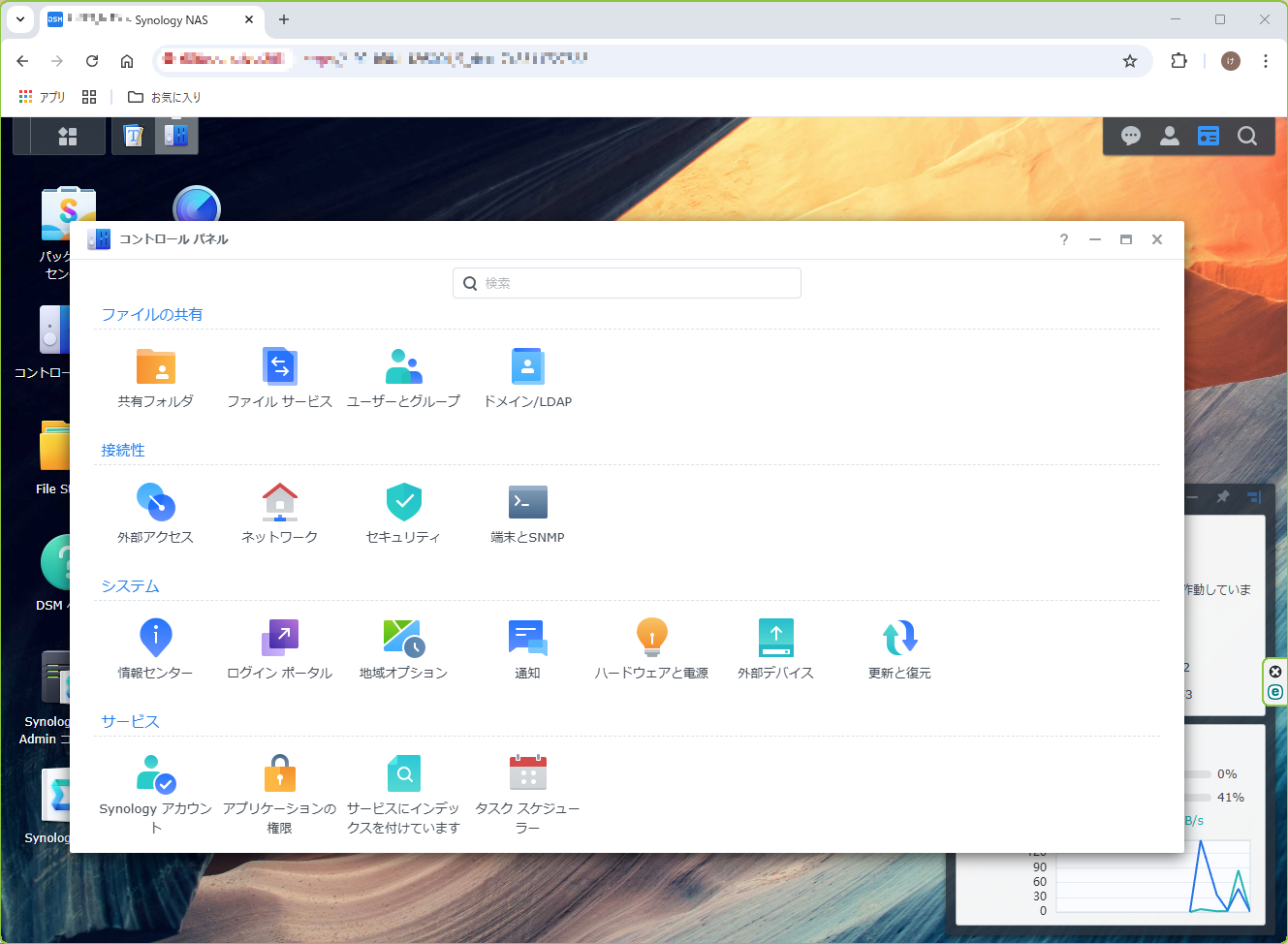Go back to the previous page
This screenshot has width=1288, height=944.
[x=22, y=61]
